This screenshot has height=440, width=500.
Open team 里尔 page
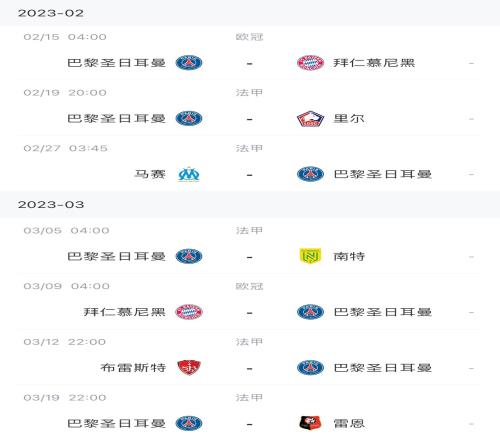[349, 119]
